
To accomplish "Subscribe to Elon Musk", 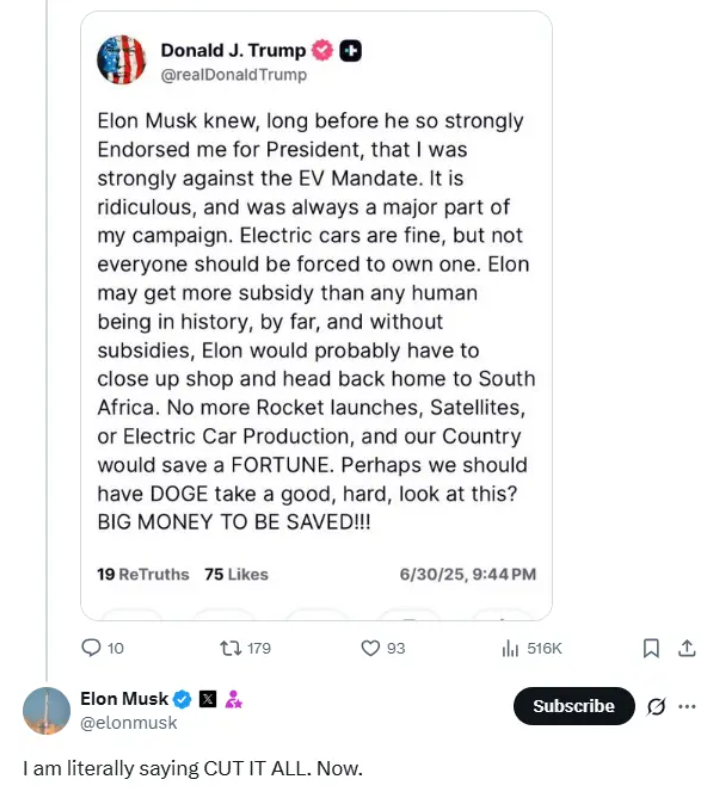I will (x=573, y=706).
